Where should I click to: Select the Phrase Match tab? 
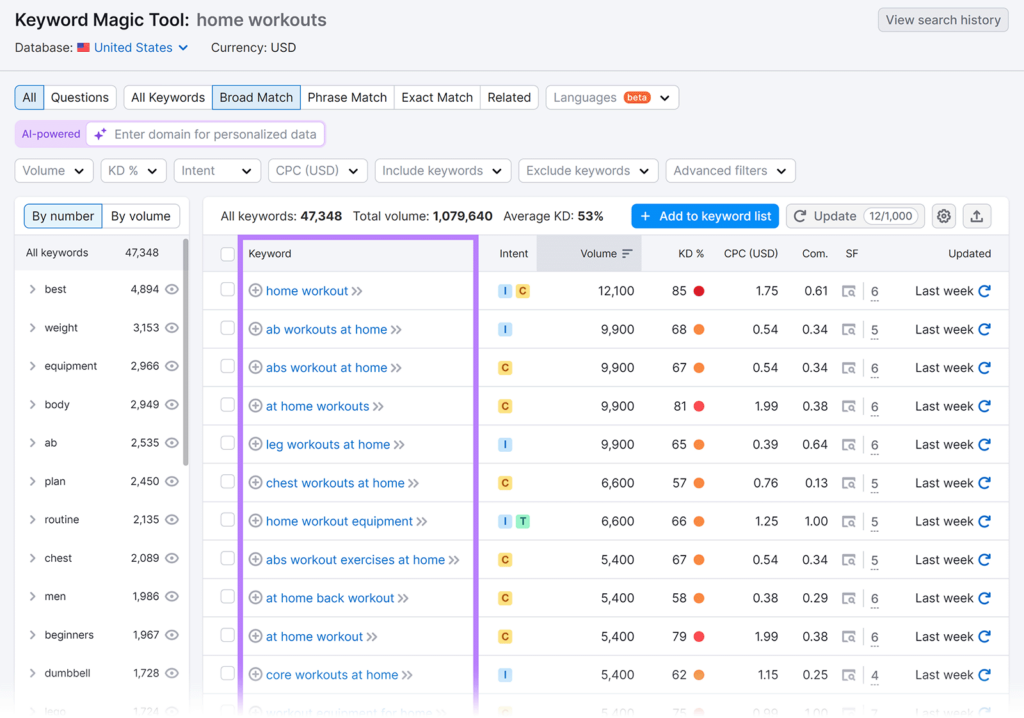click(x=347, y=98)
